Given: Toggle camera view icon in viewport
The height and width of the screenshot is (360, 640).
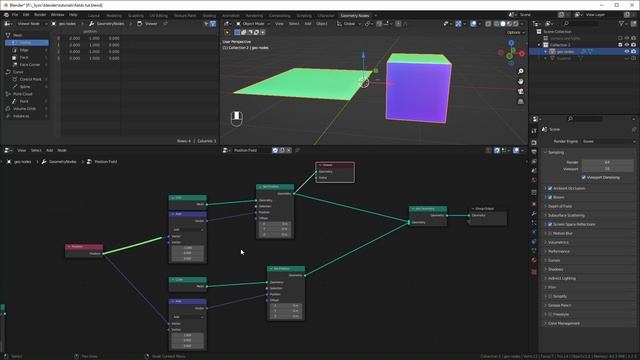Looking at the screenshot, I should coord(520,91).
